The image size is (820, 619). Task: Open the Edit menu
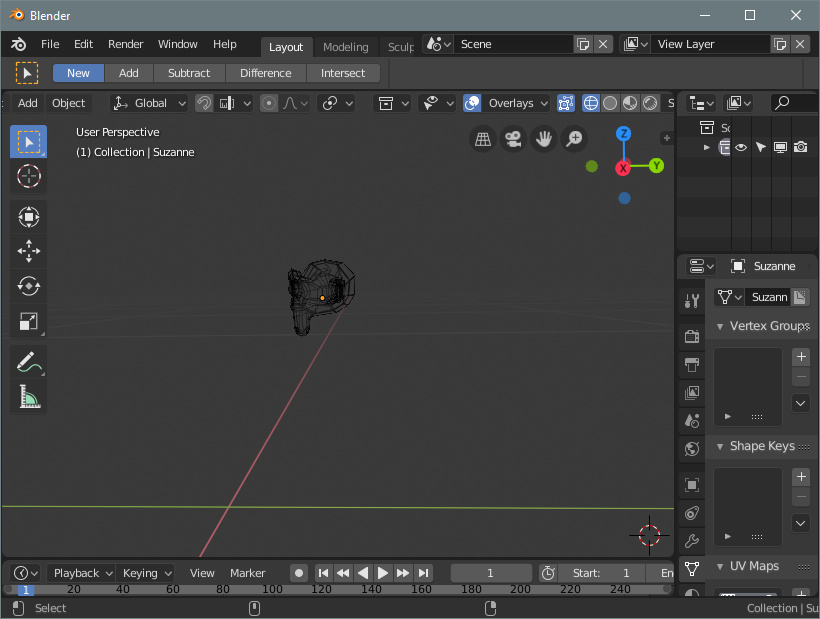[83, 44]
